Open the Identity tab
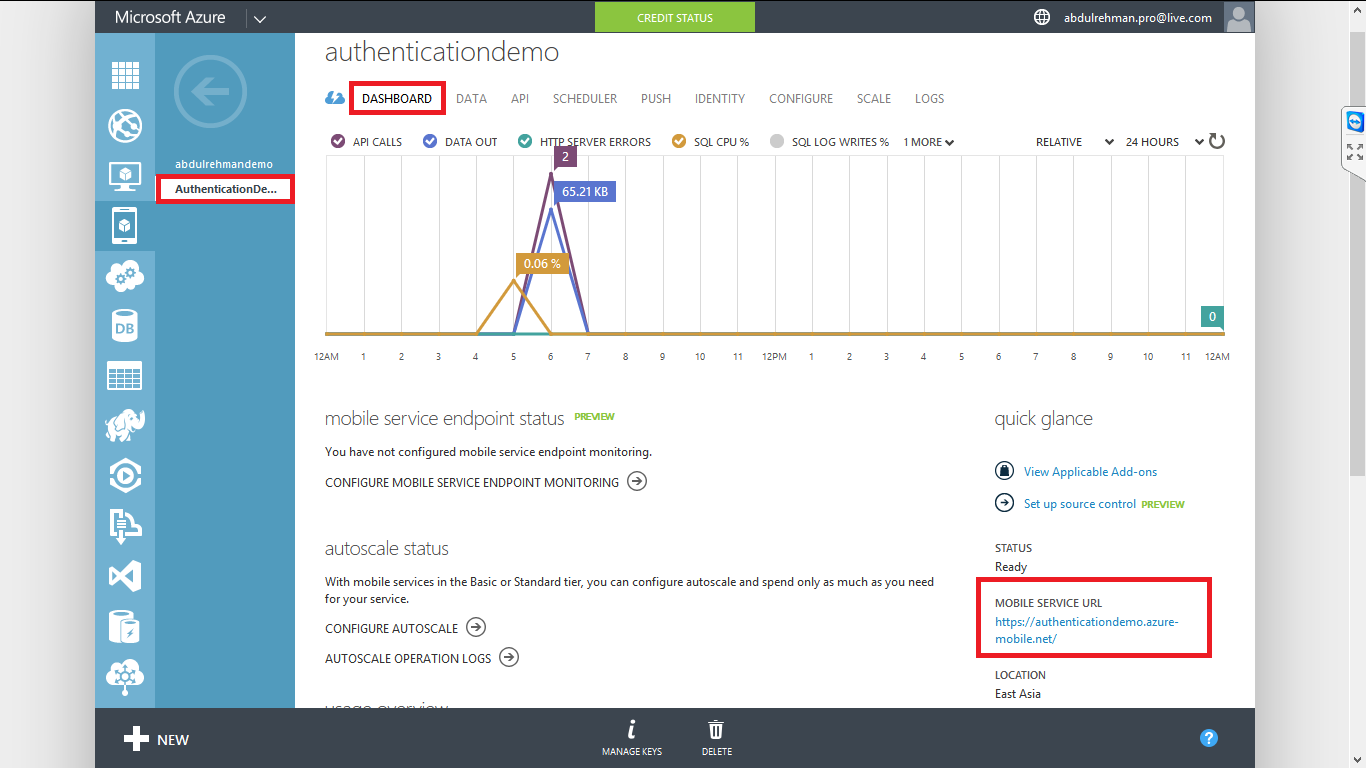The height and width of the screenshot is (768, 1366). pyautogui.click(x=720, y=99)
